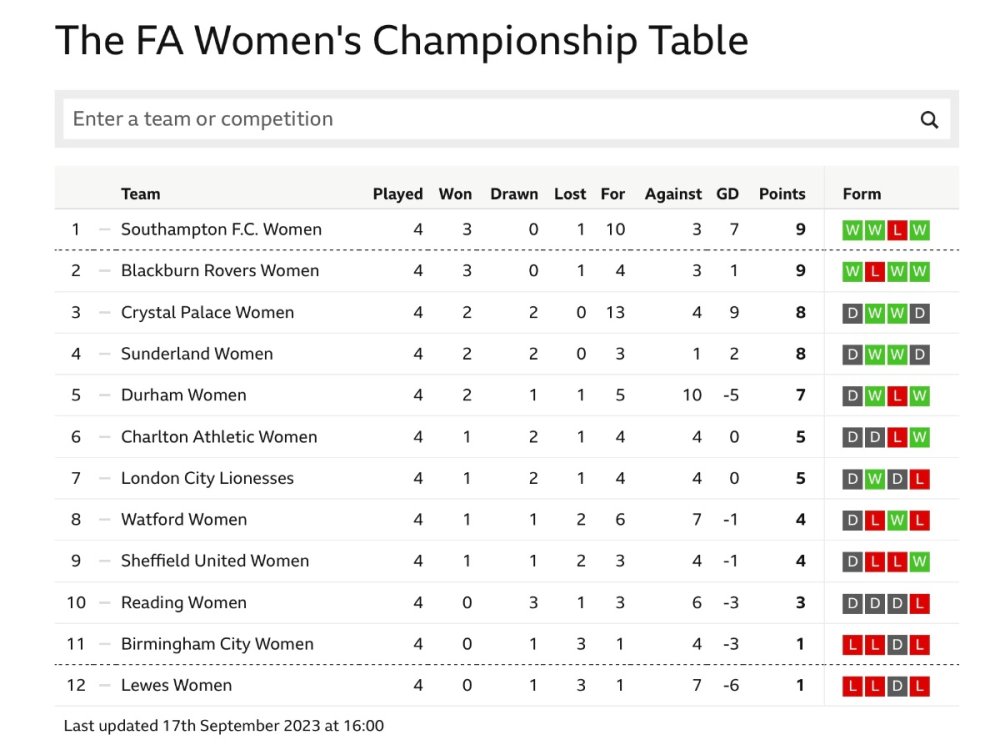Open the Crystal Palace Women team link
The width and height of the screenshot is (1000, 750).
point(207,313)
